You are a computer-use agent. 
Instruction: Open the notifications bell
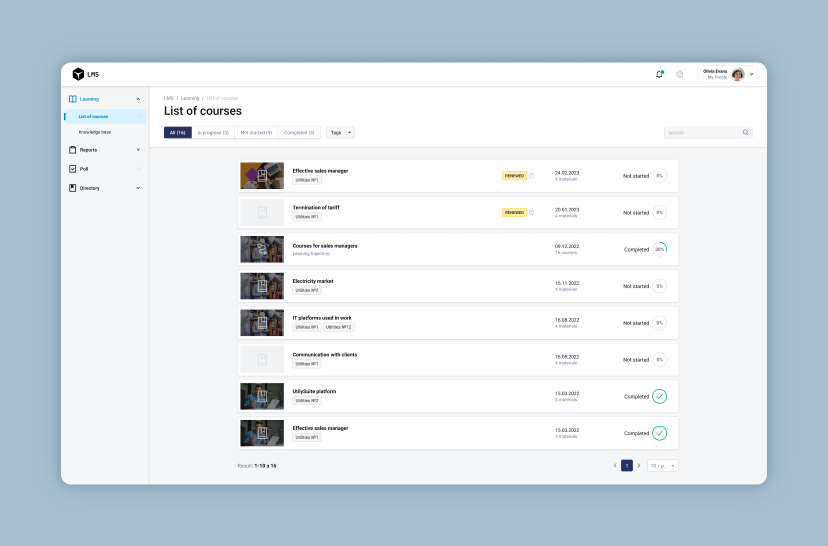click(x=659, y=74)
